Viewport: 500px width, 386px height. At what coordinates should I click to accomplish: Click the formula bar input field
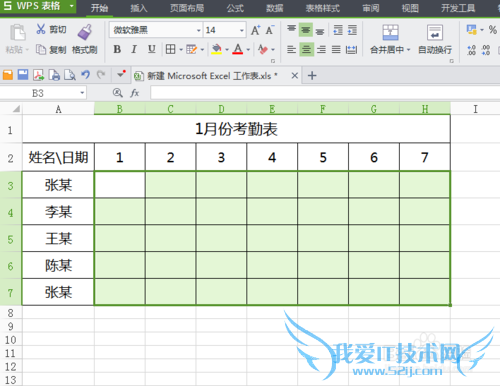pyautogui.click(x=325, y=93)
